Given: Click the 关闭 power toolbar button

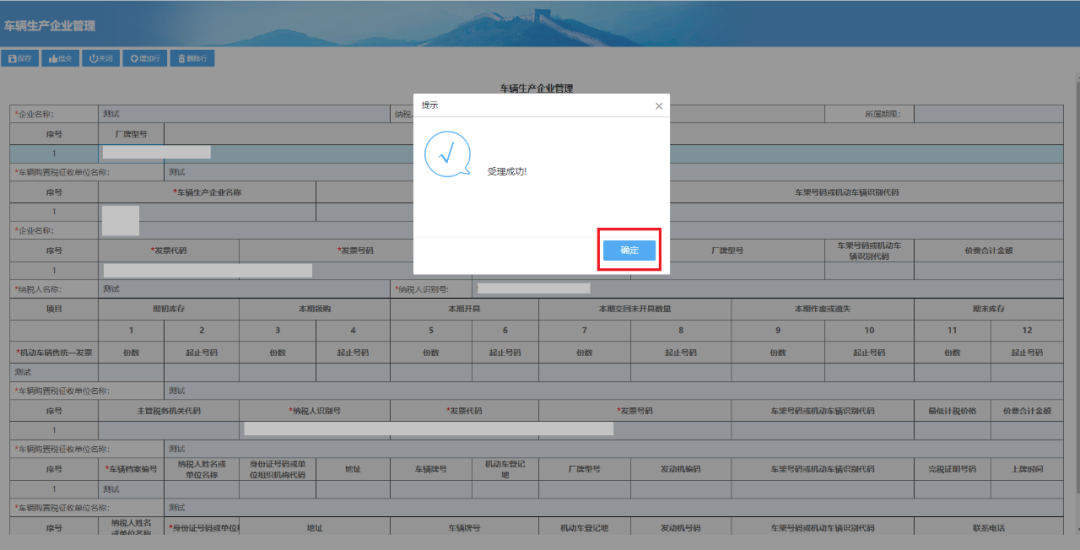Looking at the screenshot, I should click(x=101, y=59).
